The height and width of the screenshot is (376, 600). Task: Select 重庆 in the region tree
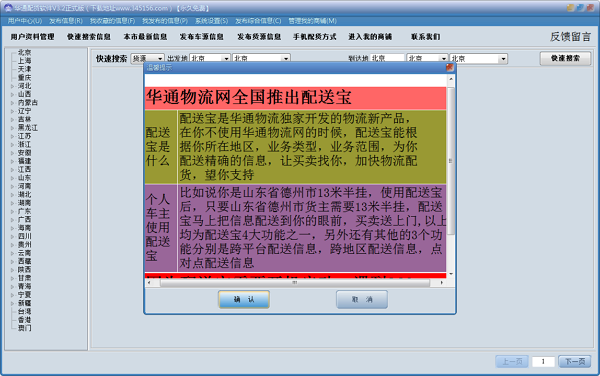pos(24,77)
